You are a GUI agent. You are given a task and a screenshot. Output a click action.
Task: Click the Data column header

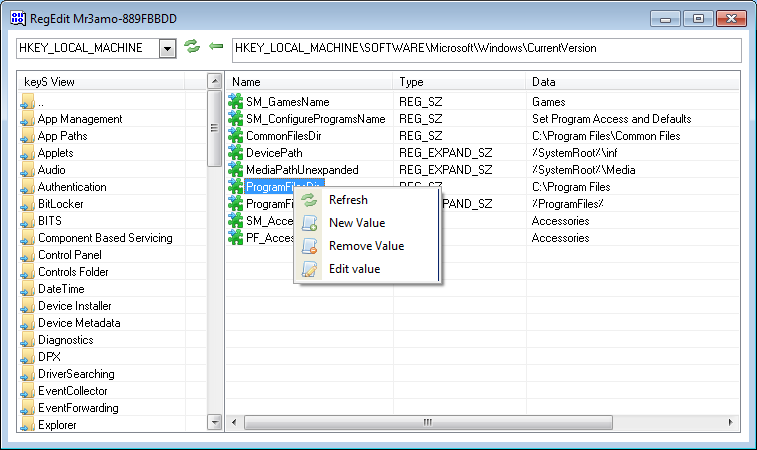(x=632, y=82)
